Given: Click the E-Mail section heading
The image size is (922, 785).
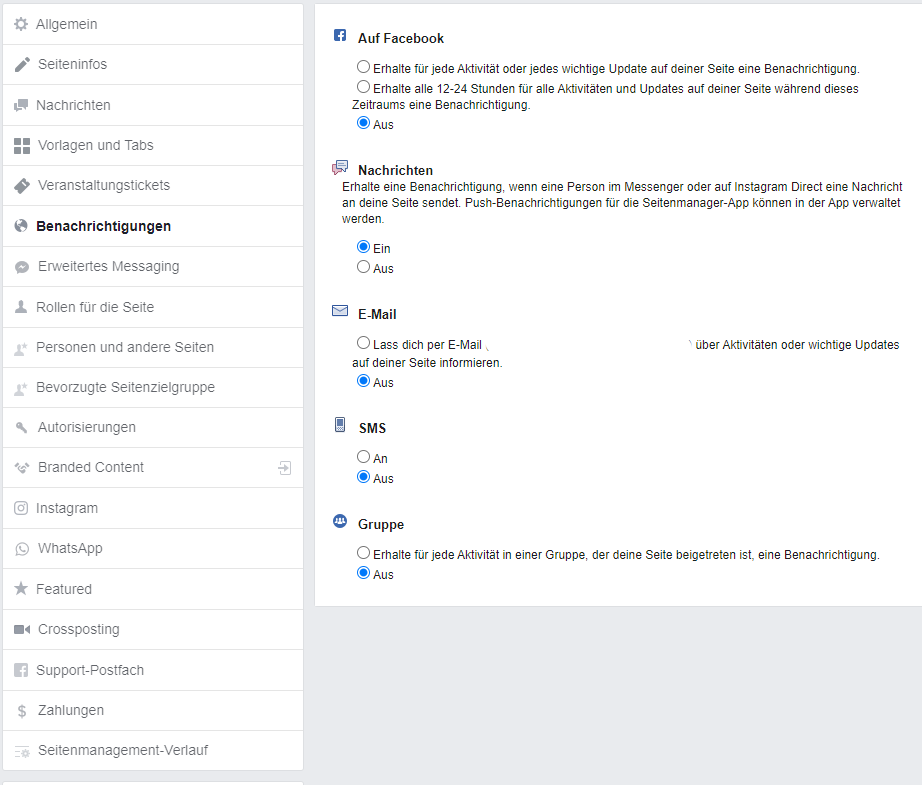Looking at the screenshot, I should coord(377,315).
